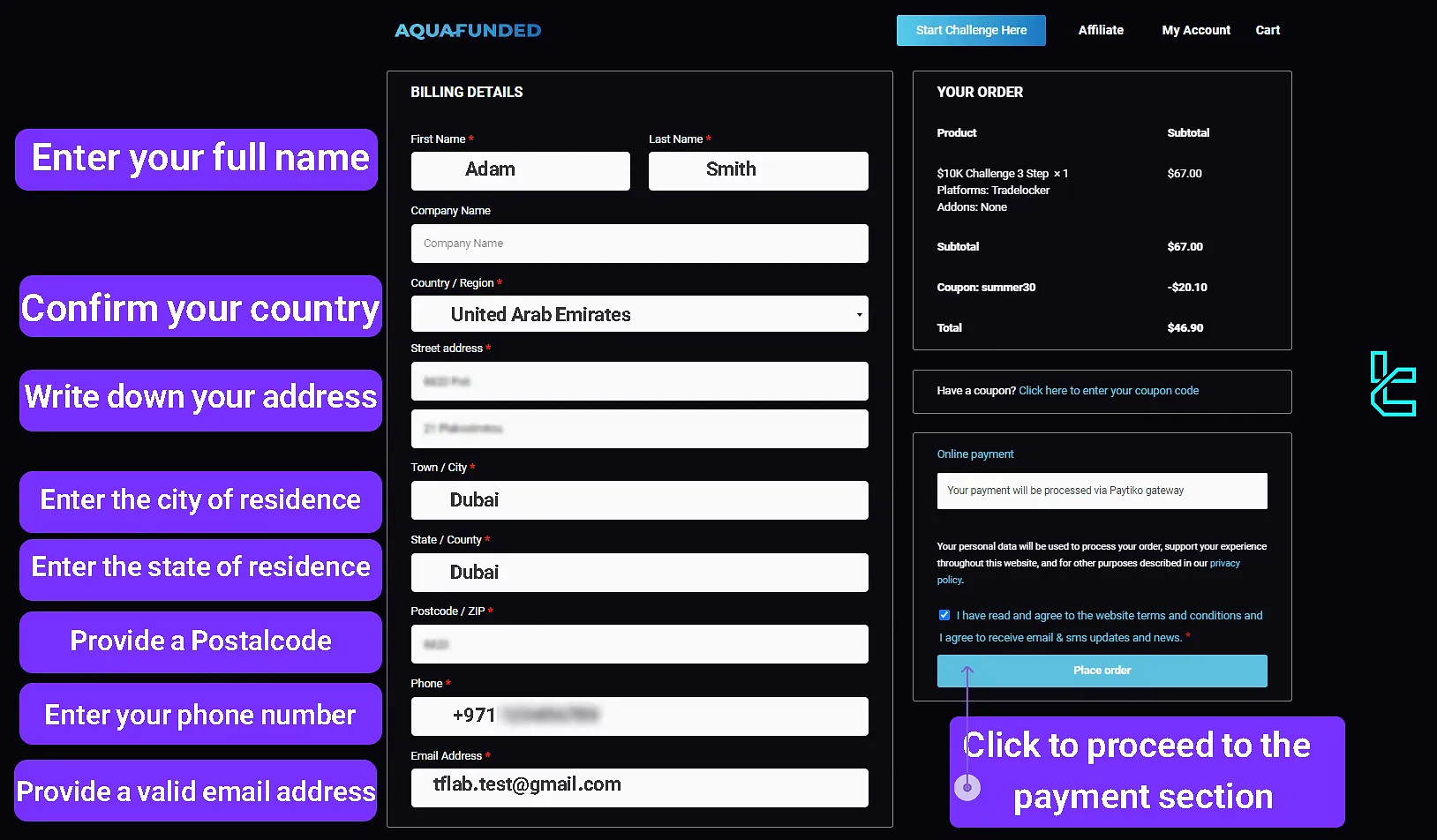This screenshot has width=1437, height=840.
Task: Click the first Street address field
Action: 639,381
